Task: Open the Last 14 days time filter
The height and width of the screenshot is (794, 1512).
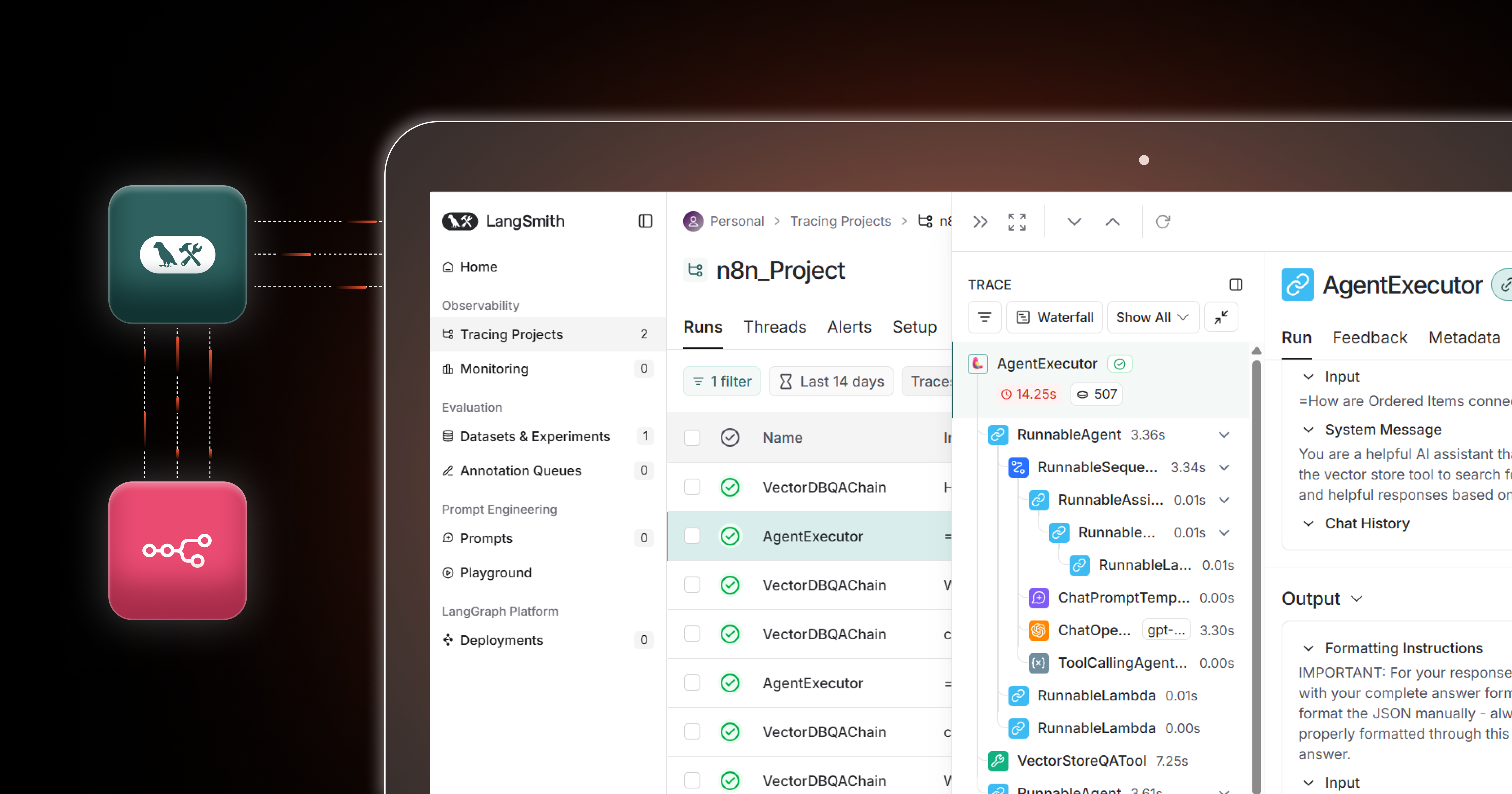Action: pyautogui.click(x=831, y=381)
